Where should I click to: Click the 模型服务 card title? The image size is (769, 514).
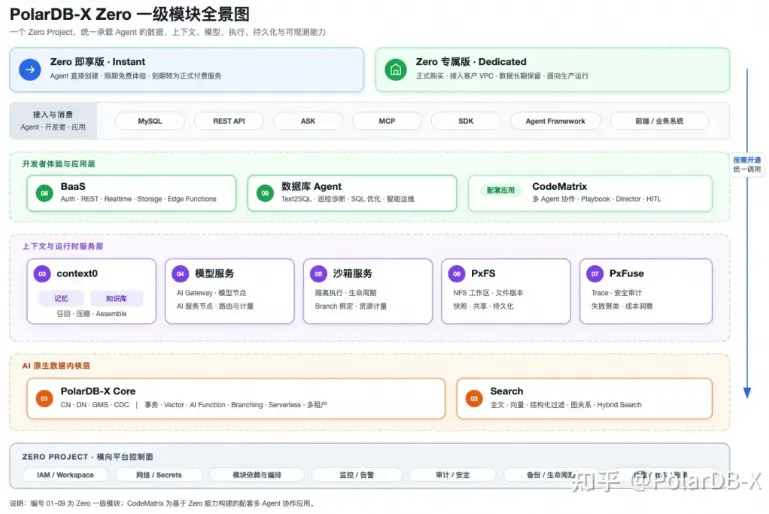click(215, 273)
